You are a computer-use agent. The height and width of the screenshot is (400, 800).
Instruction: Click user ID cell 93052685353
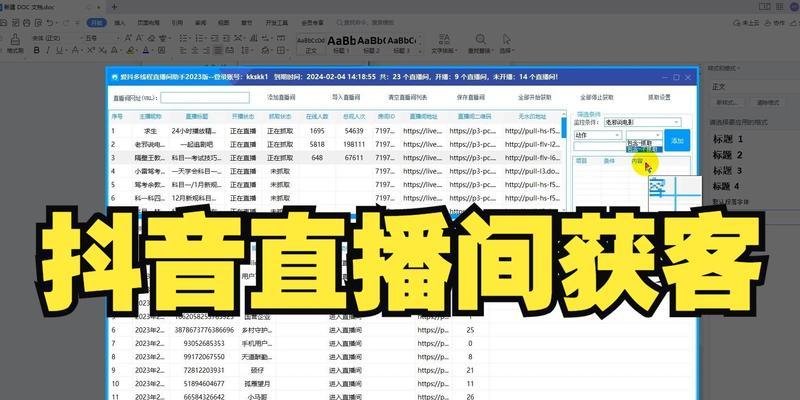[204, 343]
